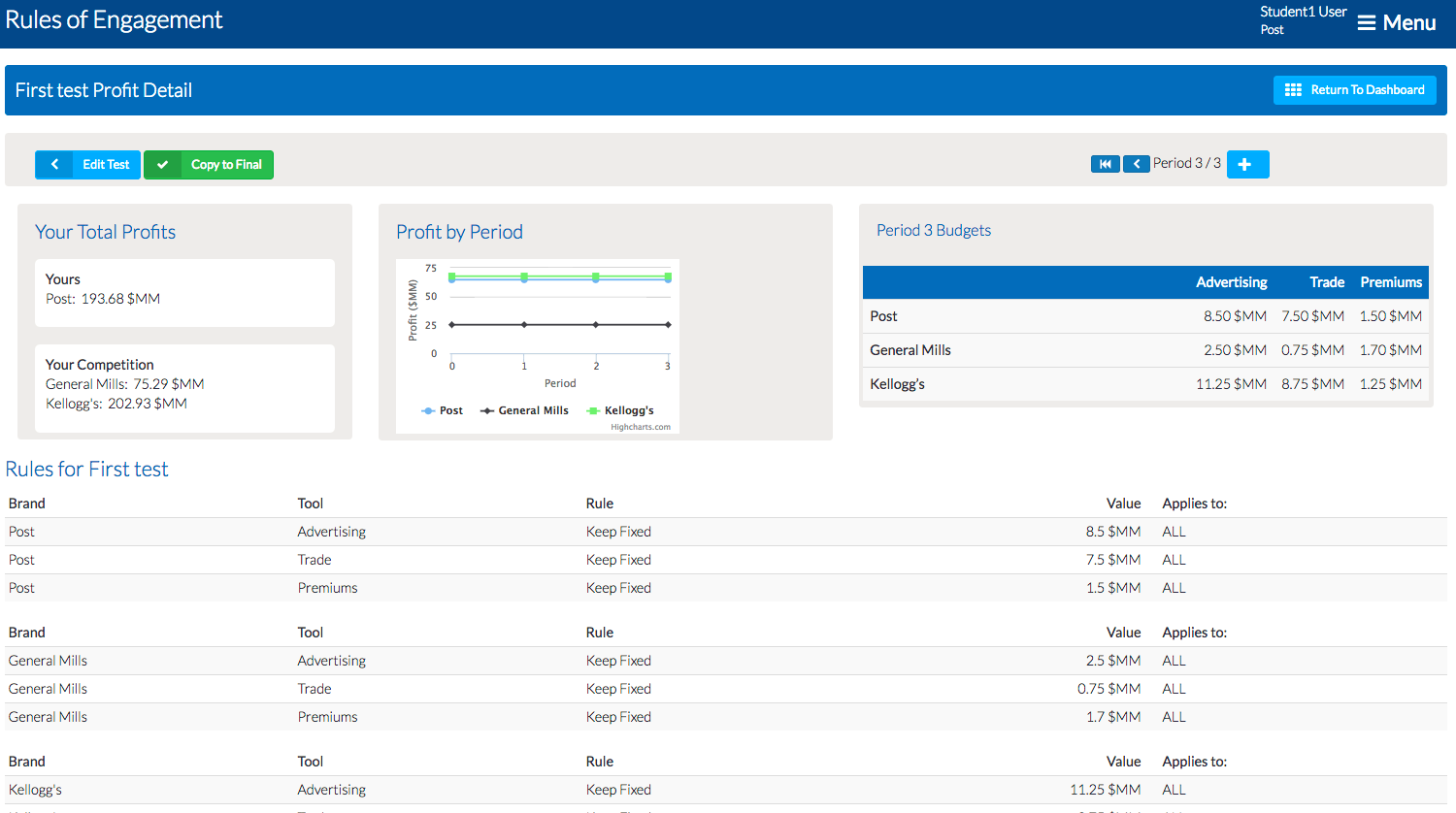
Task: Jump to first period using skip-back icon
Action: pyautogui.click(x=1105, y=164)
